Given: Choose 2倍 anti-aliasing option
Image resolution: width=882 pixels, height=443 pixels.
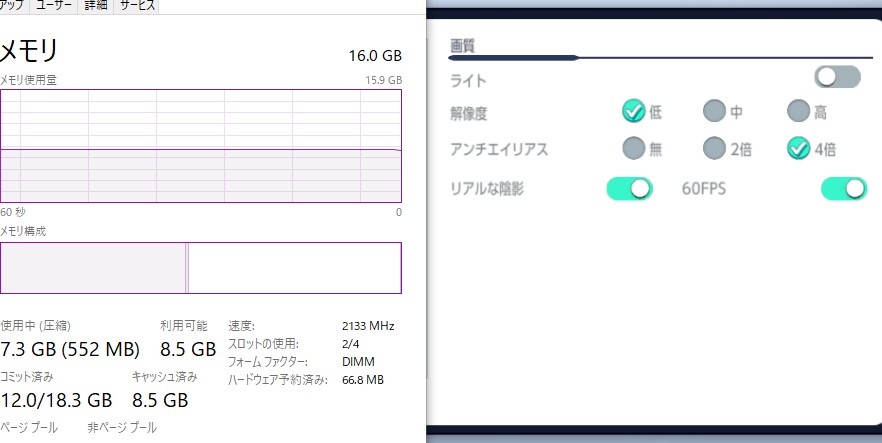Looking at the screenshot, I should point(714,149).
